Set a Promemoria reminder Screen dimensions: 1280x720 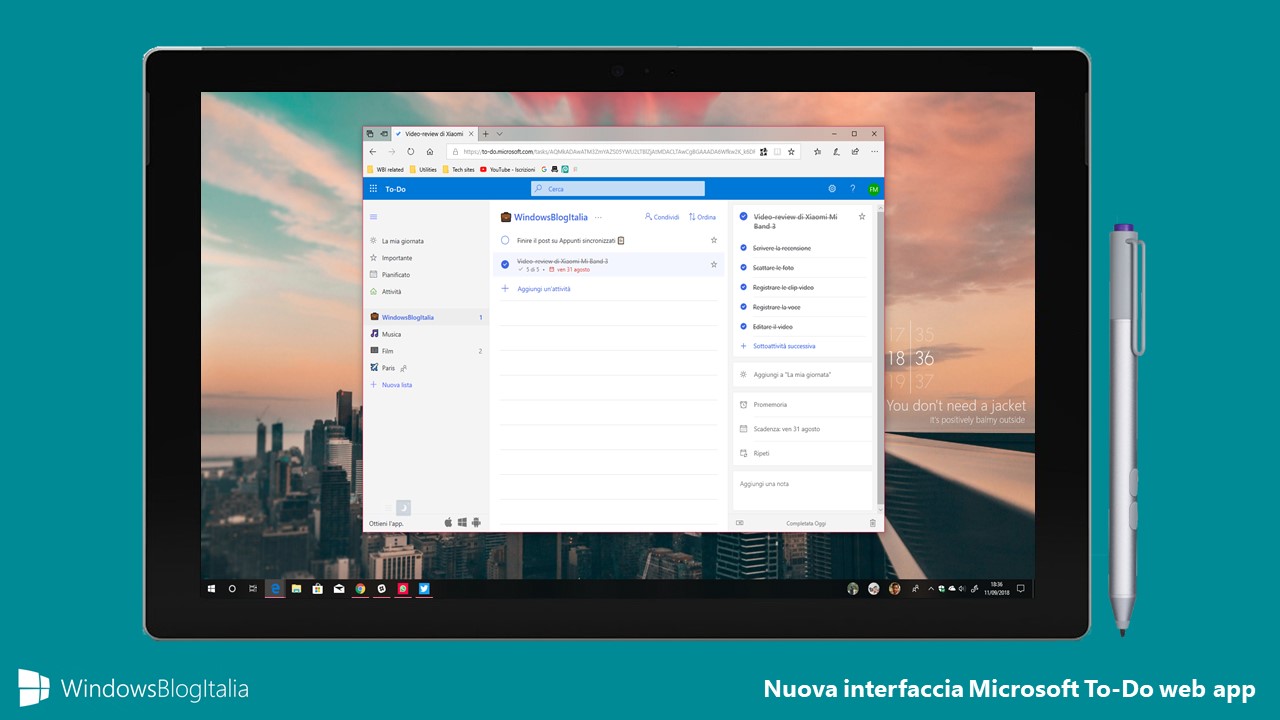point(803,405)
